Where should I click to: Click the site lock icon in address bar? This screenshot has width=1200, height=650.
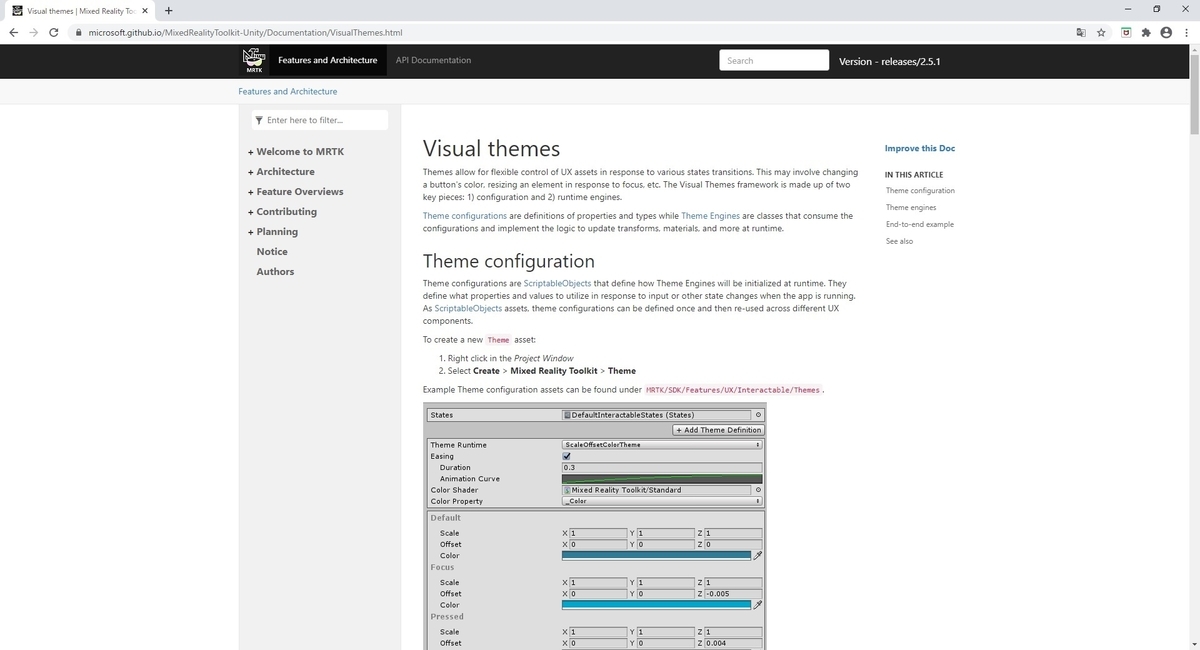pos(78,32)
